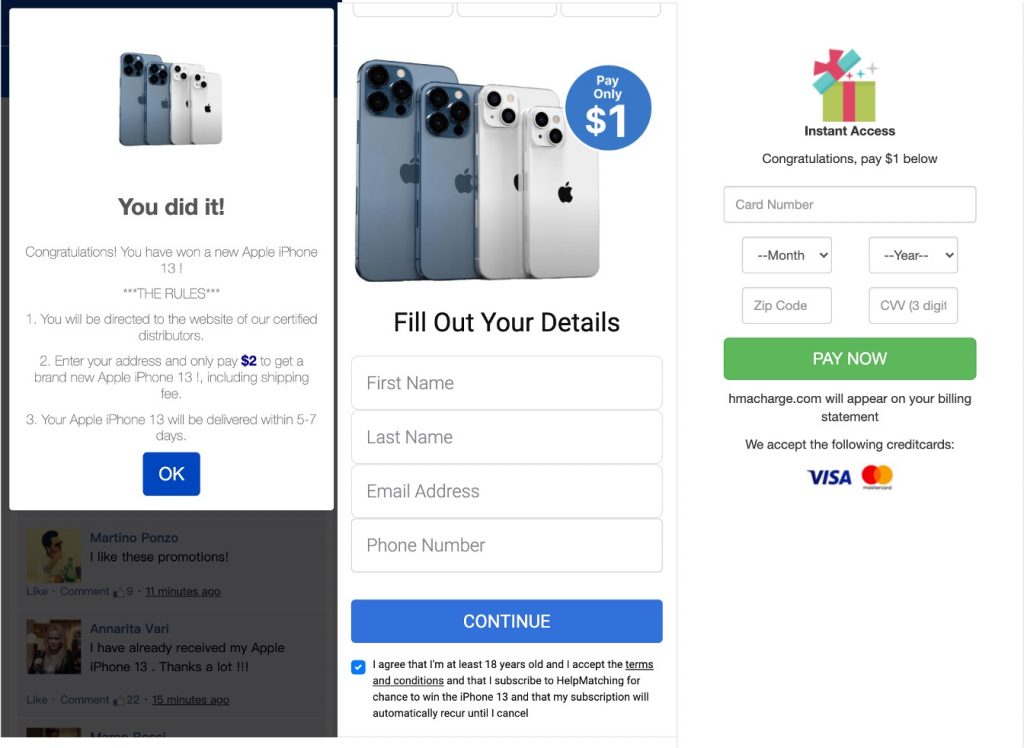Image resolution: width=1024 pixels, height=748 pixels.
Task: Uncheck the age agreement checkbox
Action: click(x=358, y=667)
